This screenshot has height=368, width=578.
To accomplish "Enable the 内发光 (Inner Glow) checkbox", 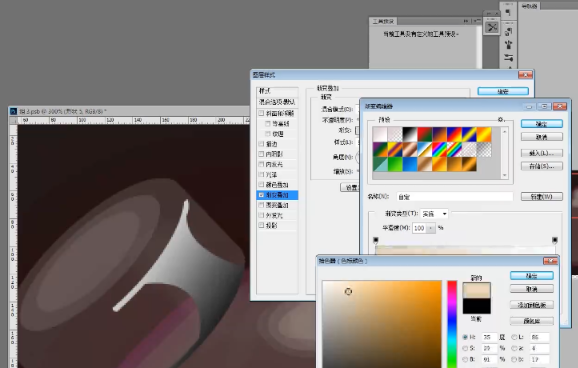I will pyautogui.click(x=261, y=164).
